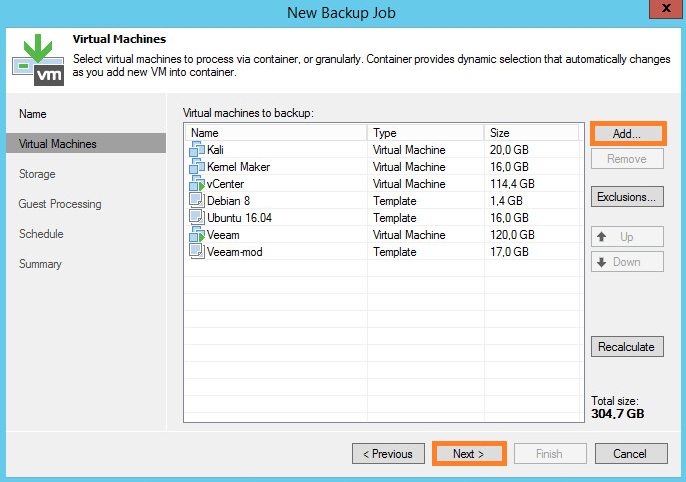The height and width of the screenshot is (482, 686).
Task: Click the 20,0 GB size cell
Action: tap(509, 150)
